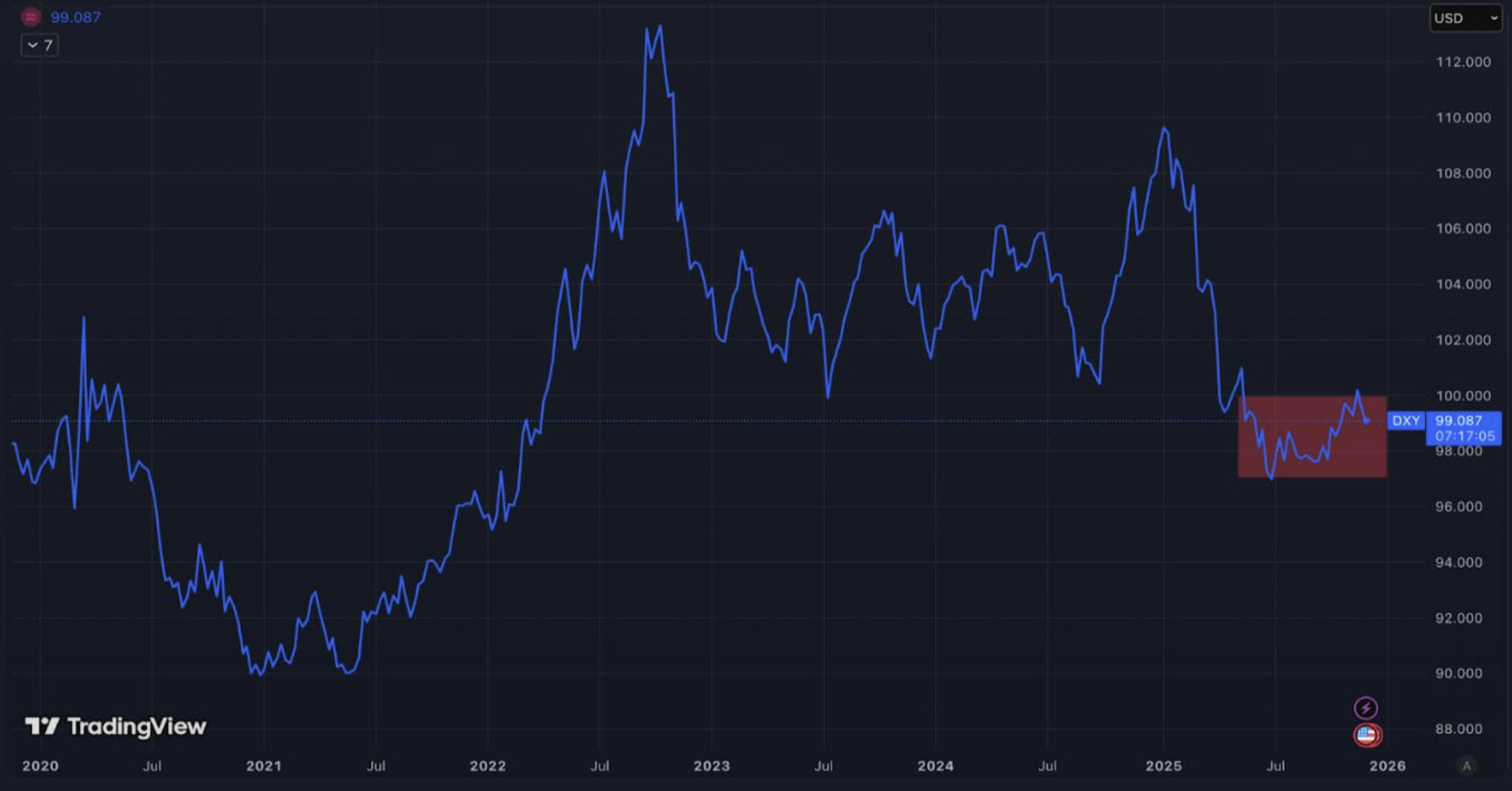Click the 2020 label on time axis

click(40, 766)
